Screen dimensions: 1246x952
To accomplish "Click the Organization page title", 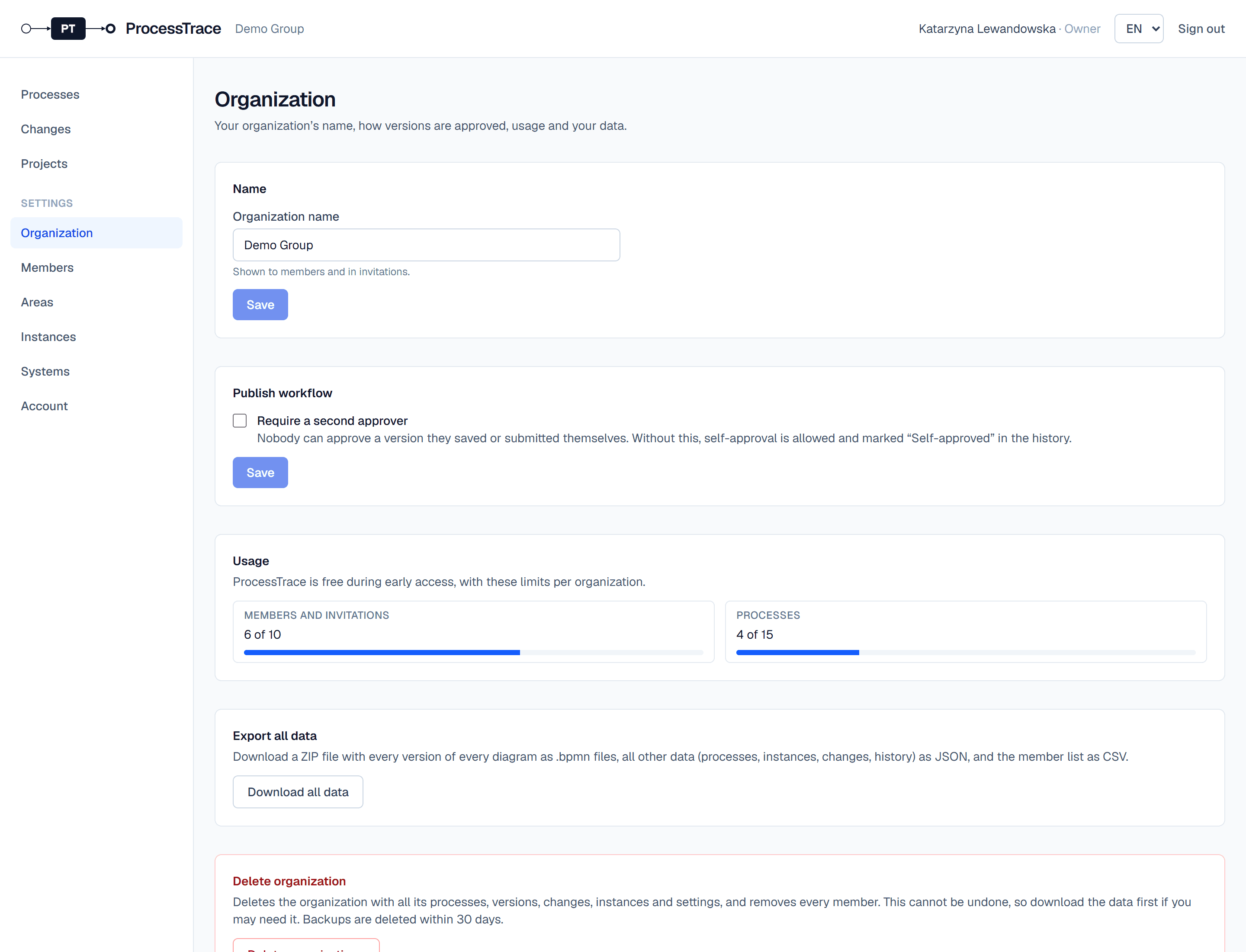I will point(275,99).
